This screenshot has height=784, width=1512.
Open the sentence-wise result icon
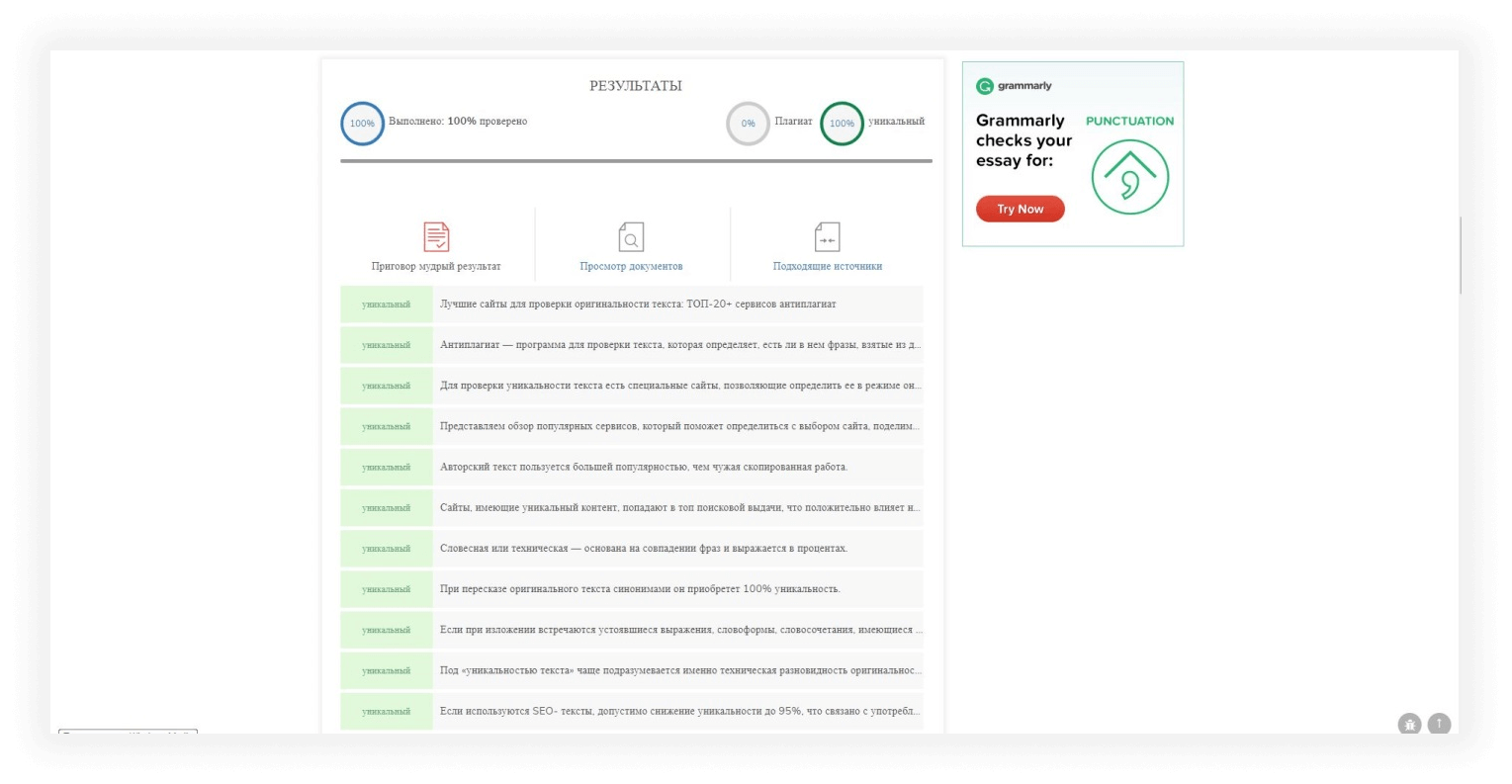pos(436,237)
